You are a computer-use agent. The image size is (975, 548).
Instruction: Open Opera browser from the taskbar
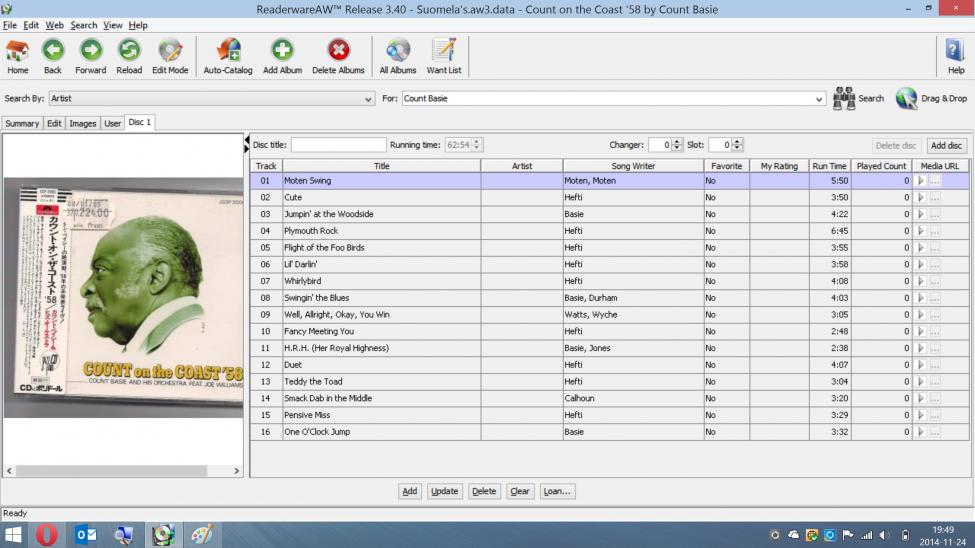pyautogui.click(x=47, y=535)
